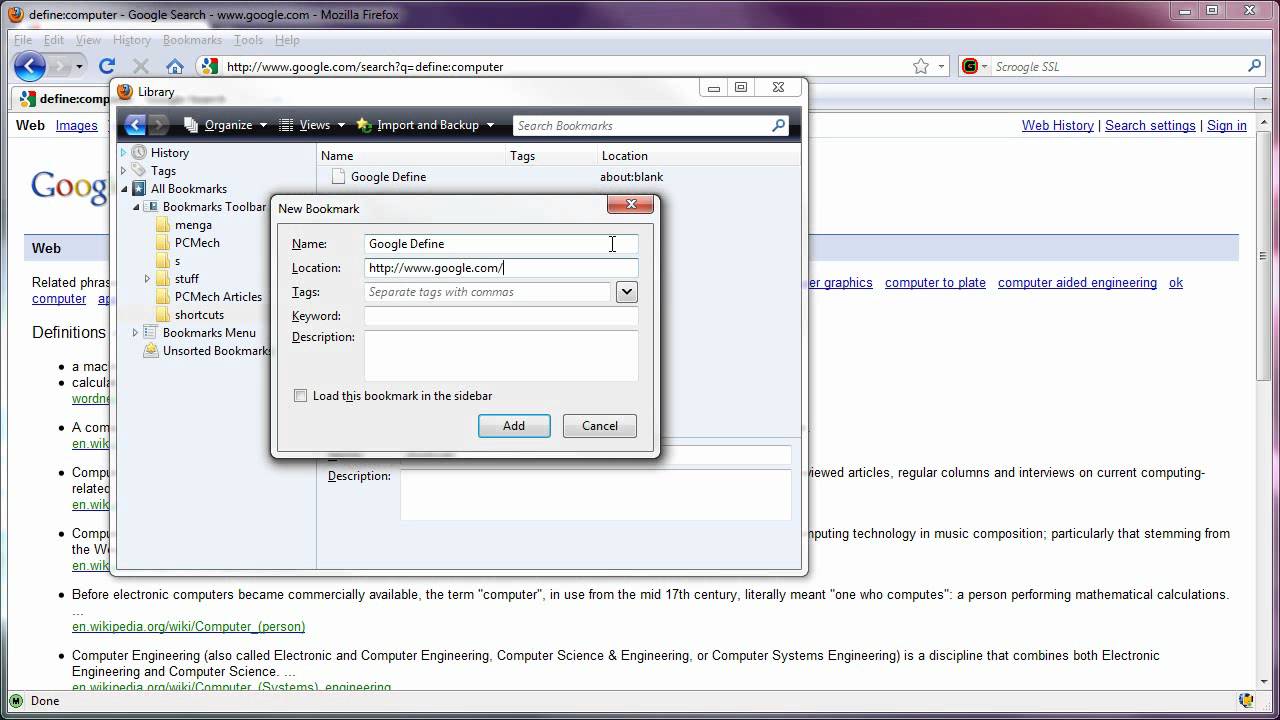Select Unsorted Bookmarks in the tree
This screenshot has width=1280, height=720.
207,351
